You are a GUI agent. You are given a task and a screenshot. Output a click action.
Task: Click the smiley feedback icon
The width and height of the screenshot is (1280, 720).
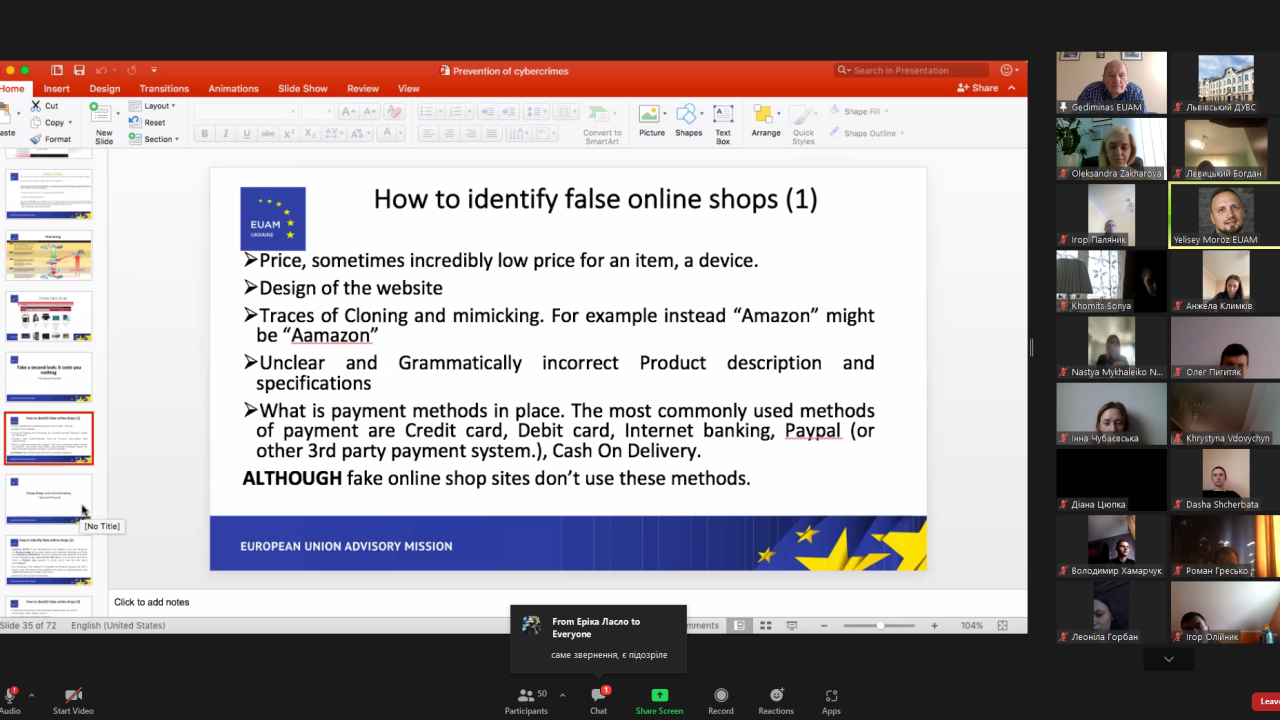coord(1007,70)
